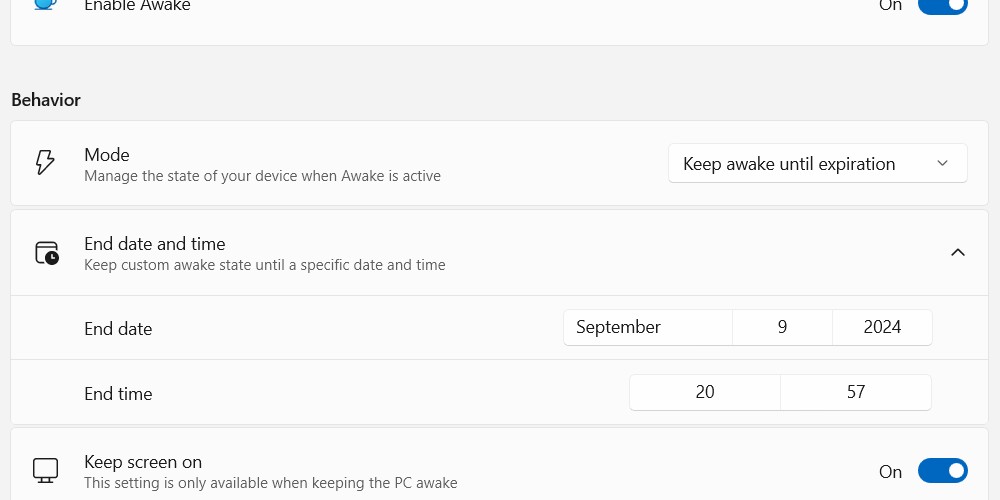The width and height of the screenshot is (1000, 500).
Task: Click the lightning bolt Mode icon
Action: (45, 163)
